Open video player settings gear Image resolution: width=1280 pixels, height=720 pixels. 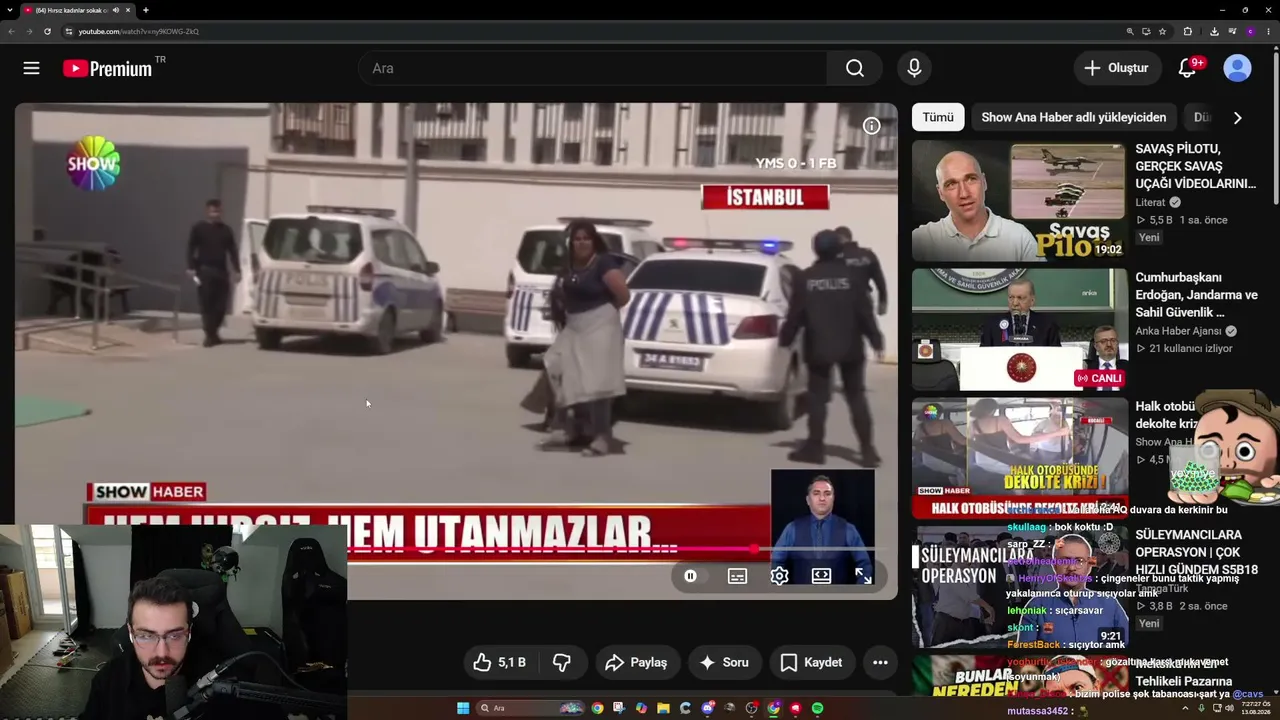pyautogui.click(x=779, y=576)
